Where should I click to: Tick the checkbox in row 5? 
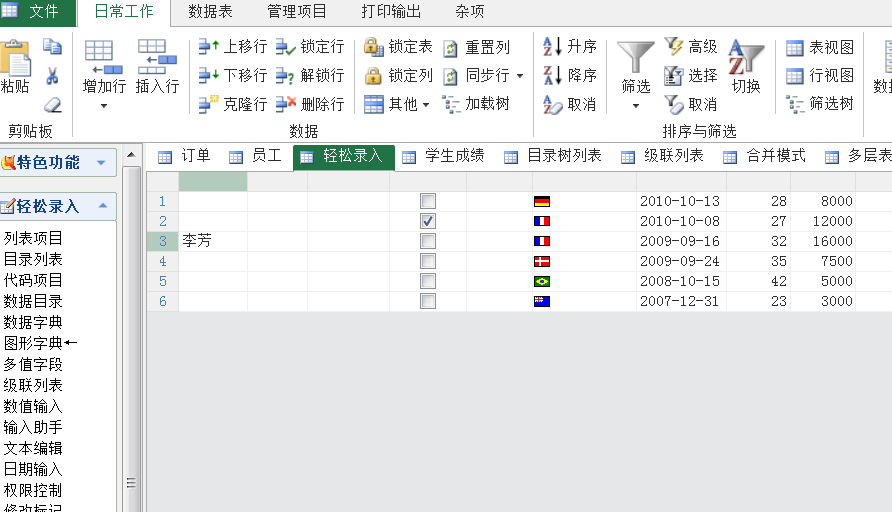pos(428,281)
